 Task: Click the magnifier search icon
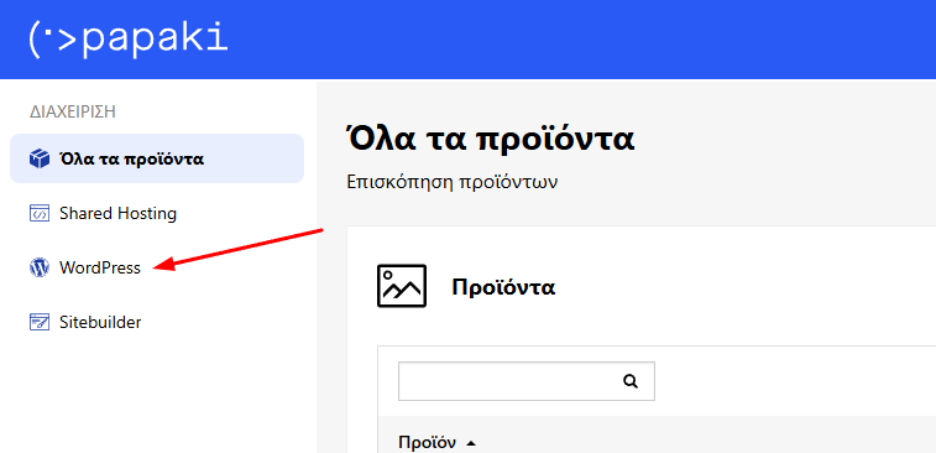click(630, 381)
